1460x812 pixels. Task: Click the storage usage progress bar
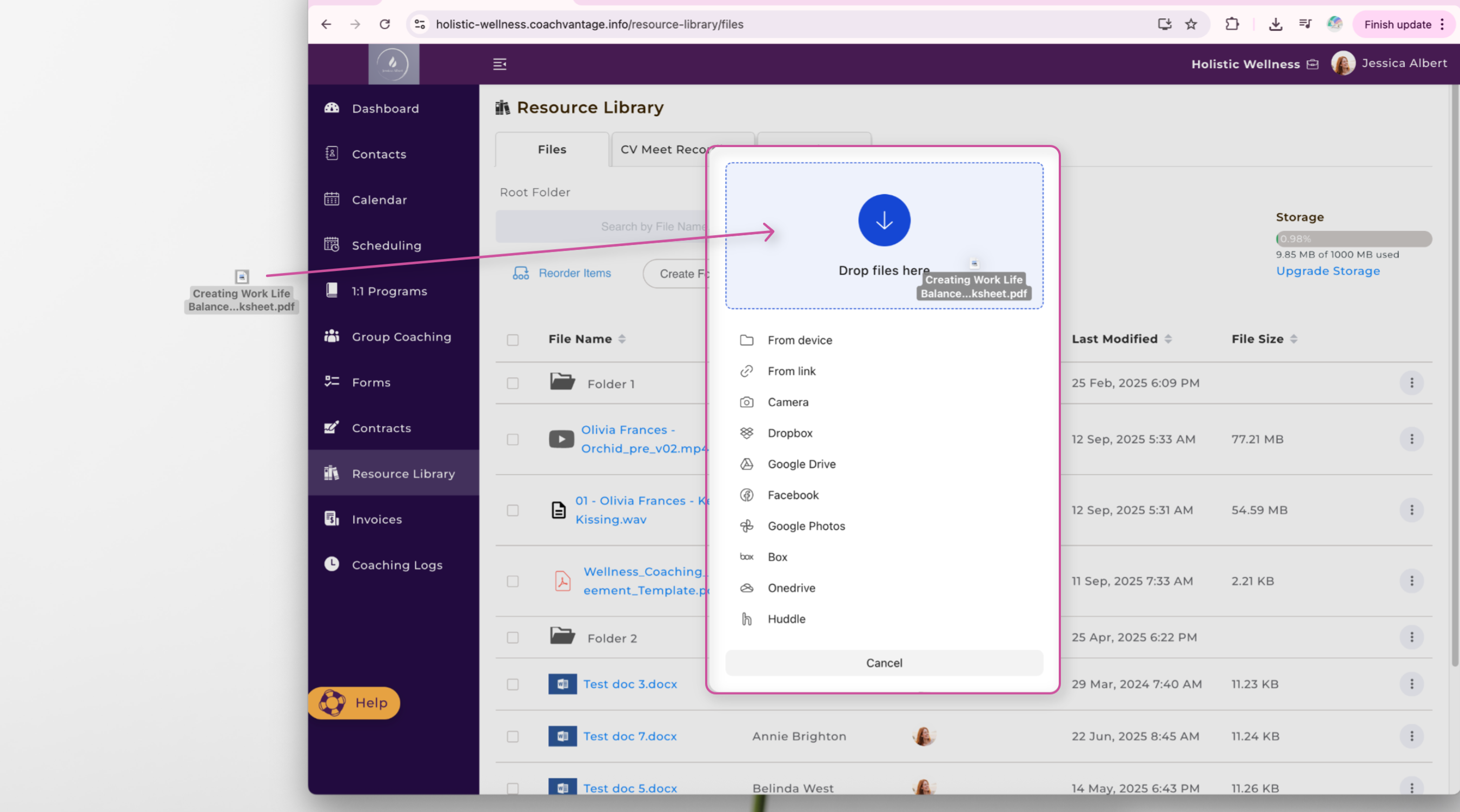1353,238
